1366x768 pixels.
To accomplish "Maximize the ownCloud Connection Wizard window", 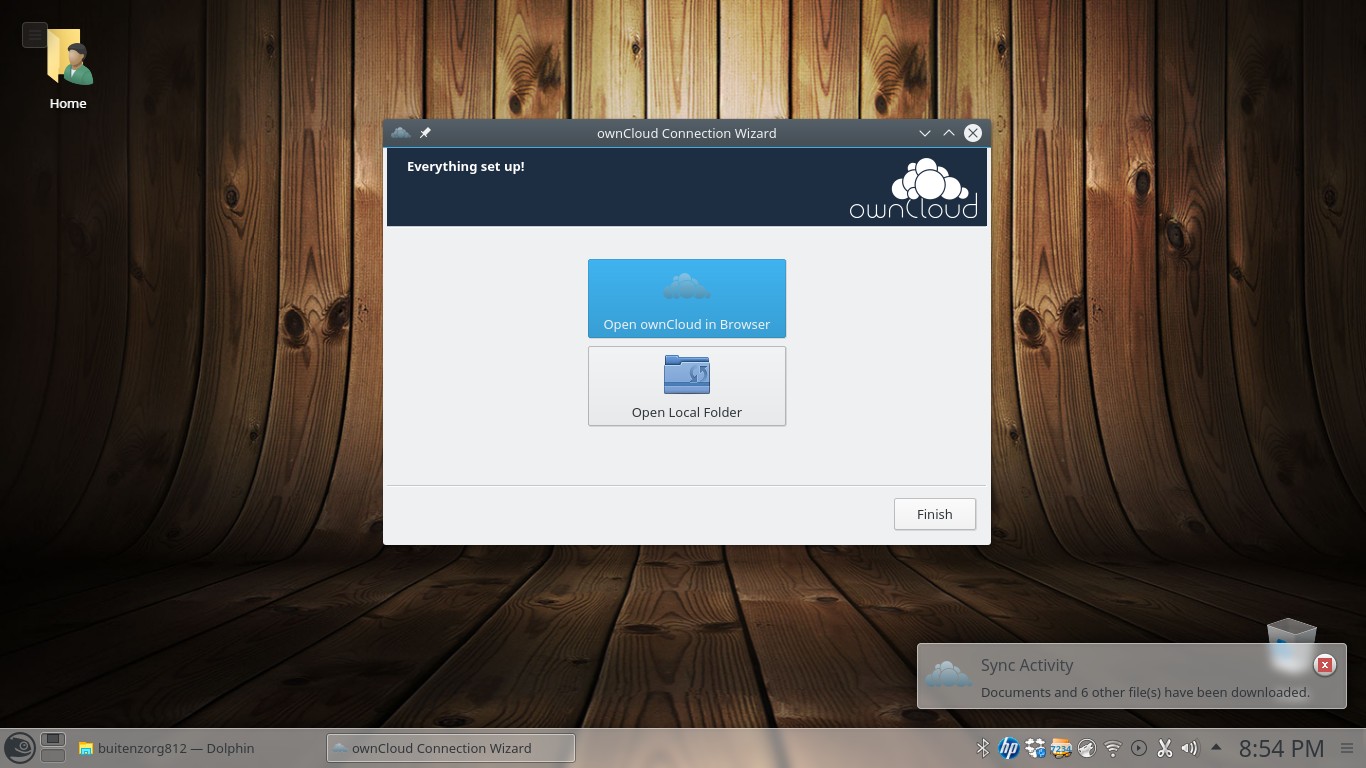I will click(x=949, y=133).
